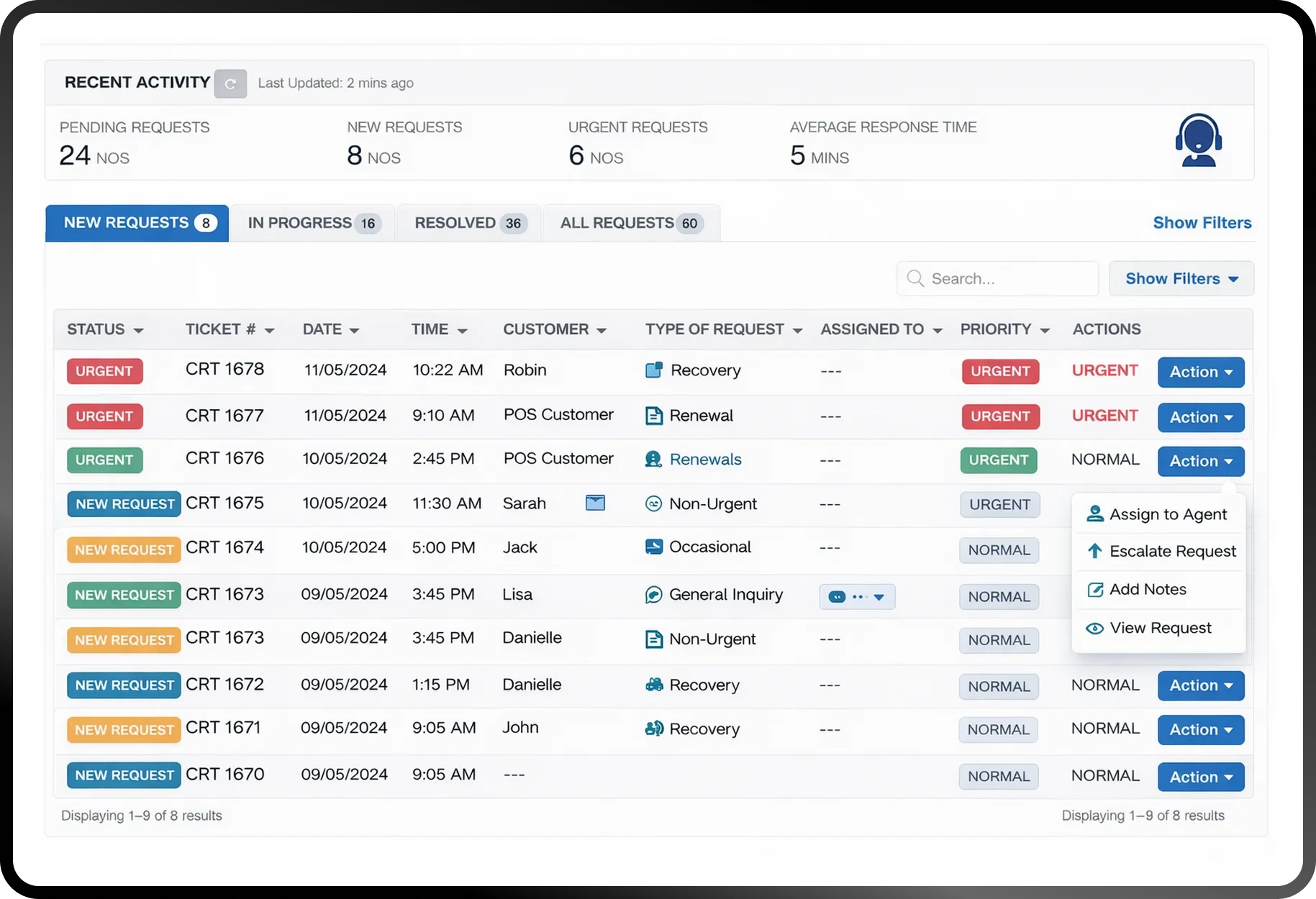
Task: Click the Recovery icon in CRT 1678 row
Action: coord(654,370)
